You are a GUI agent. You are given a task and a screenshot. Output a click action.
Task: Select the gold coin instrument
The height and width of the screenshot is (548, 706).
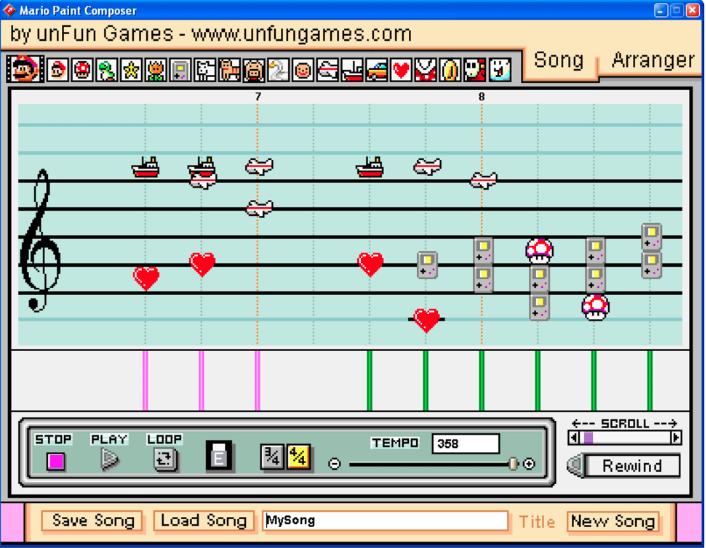tap(450, 70)
